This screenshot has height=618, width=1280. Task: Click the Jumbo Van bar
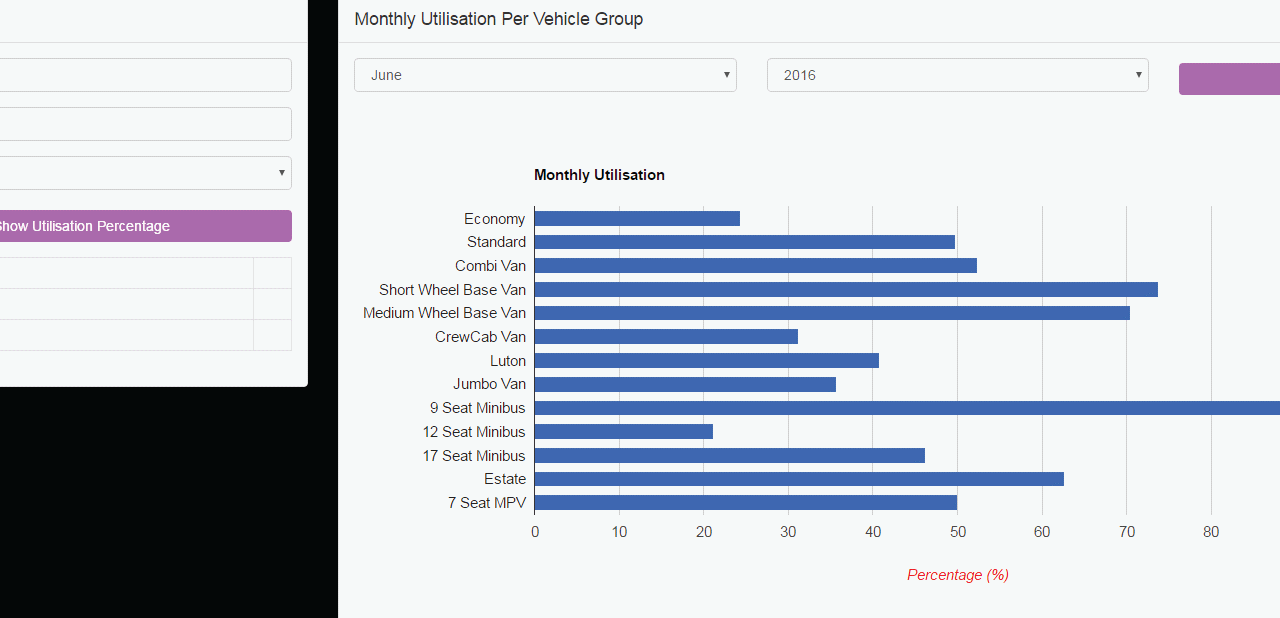685,384
